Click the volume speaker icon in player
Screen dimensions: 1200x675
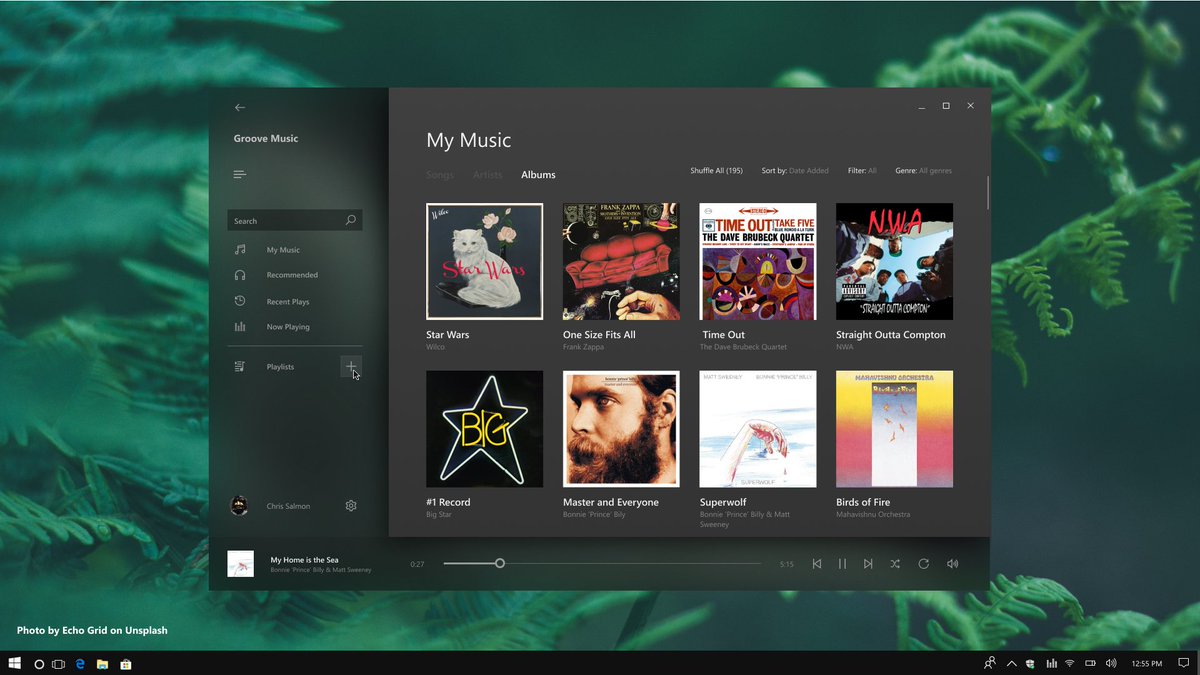(x=952, y=564)
